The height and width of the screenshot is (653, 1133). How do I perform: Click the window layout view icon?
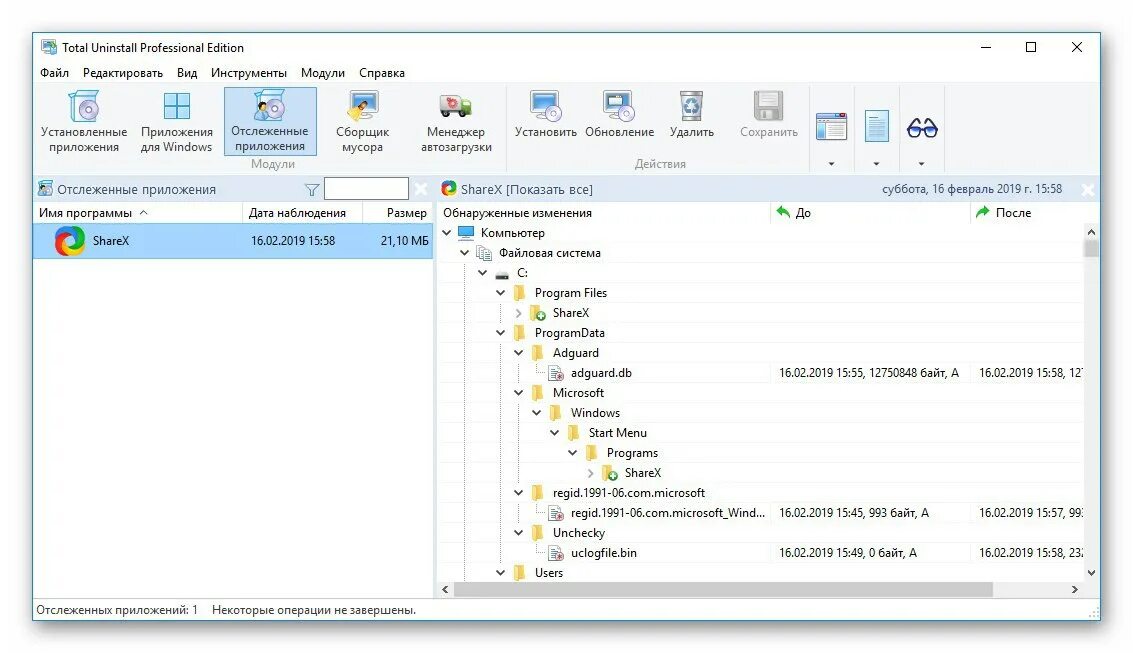click(831, 127)
